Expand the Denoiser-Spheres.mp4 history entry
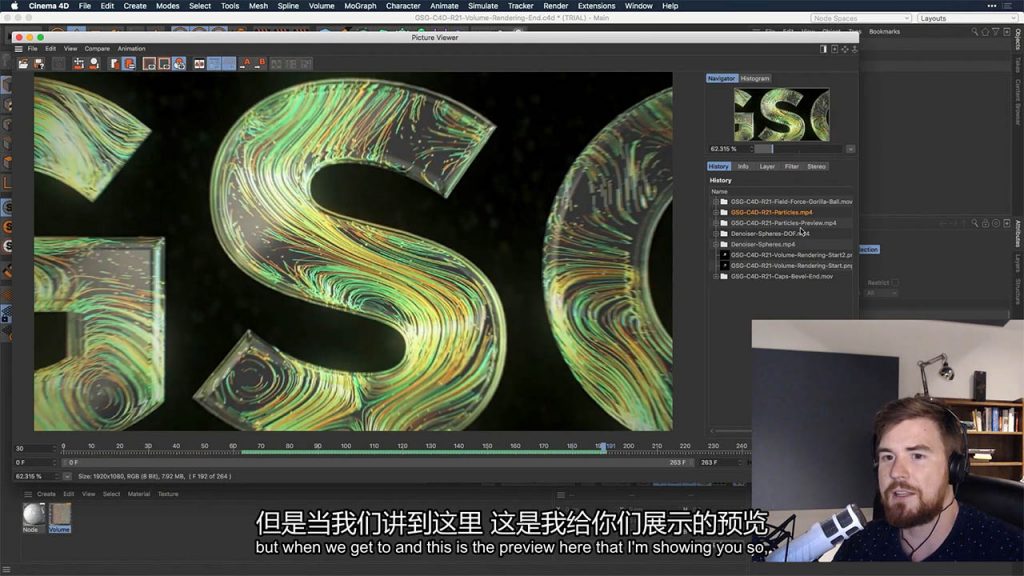This screenshot has height=576, width=1024. 716,244
